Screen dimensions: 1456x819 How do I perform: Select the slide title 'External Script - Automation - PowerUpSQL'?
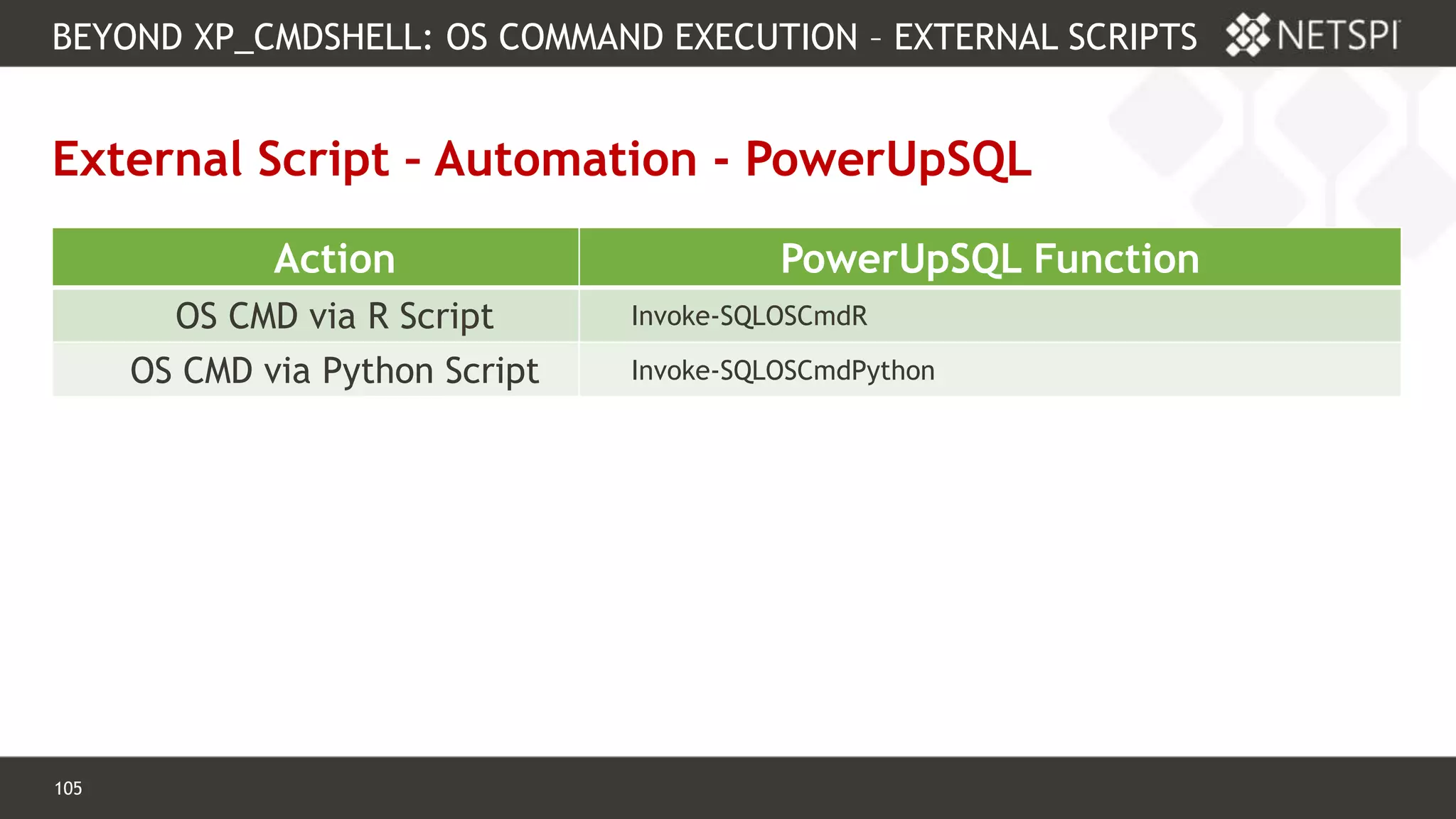542,159
